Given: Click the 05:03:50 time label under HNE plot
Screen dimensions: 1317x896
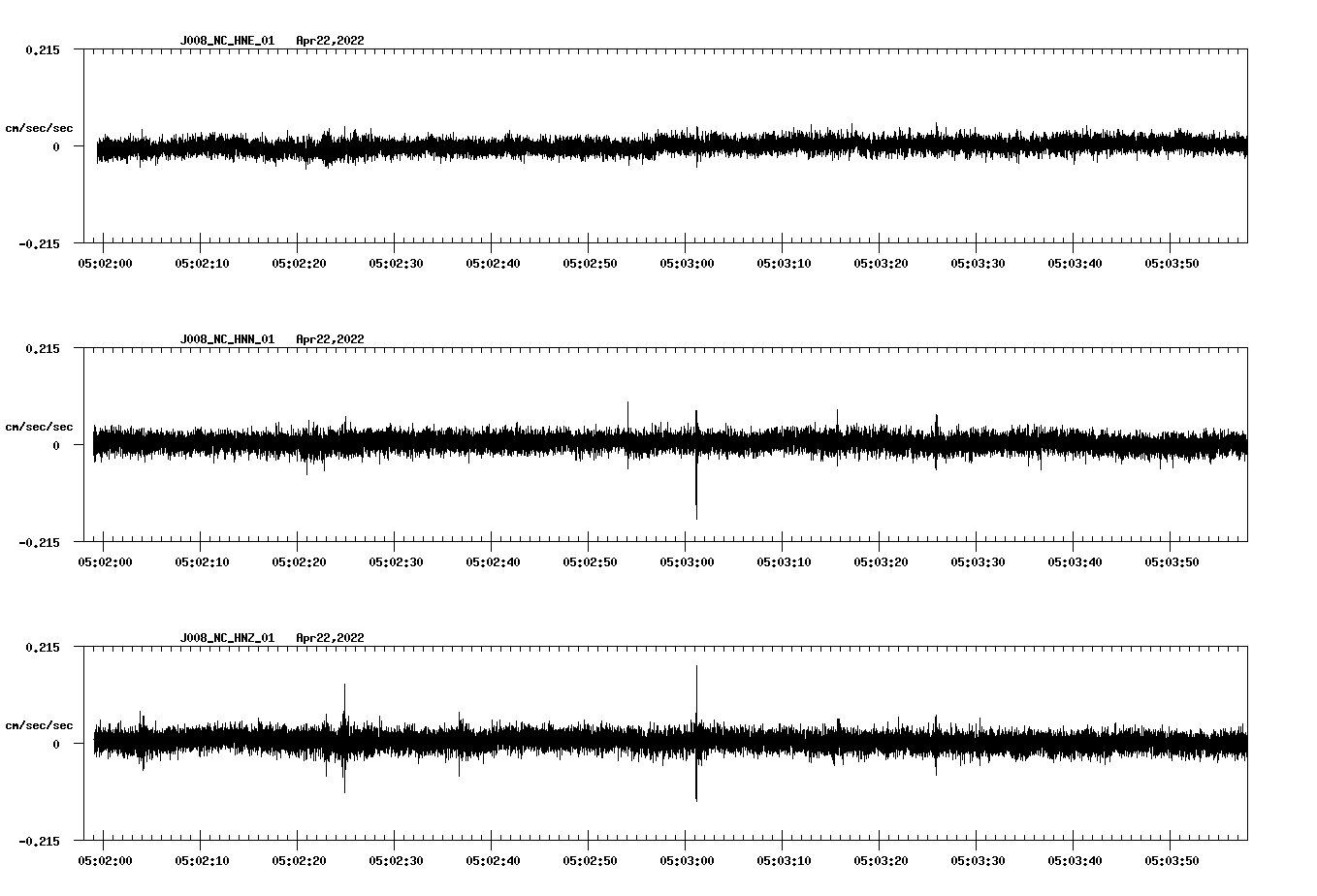Looking at the screenshot, I should pyautogui.click(x=1172, y=263).
